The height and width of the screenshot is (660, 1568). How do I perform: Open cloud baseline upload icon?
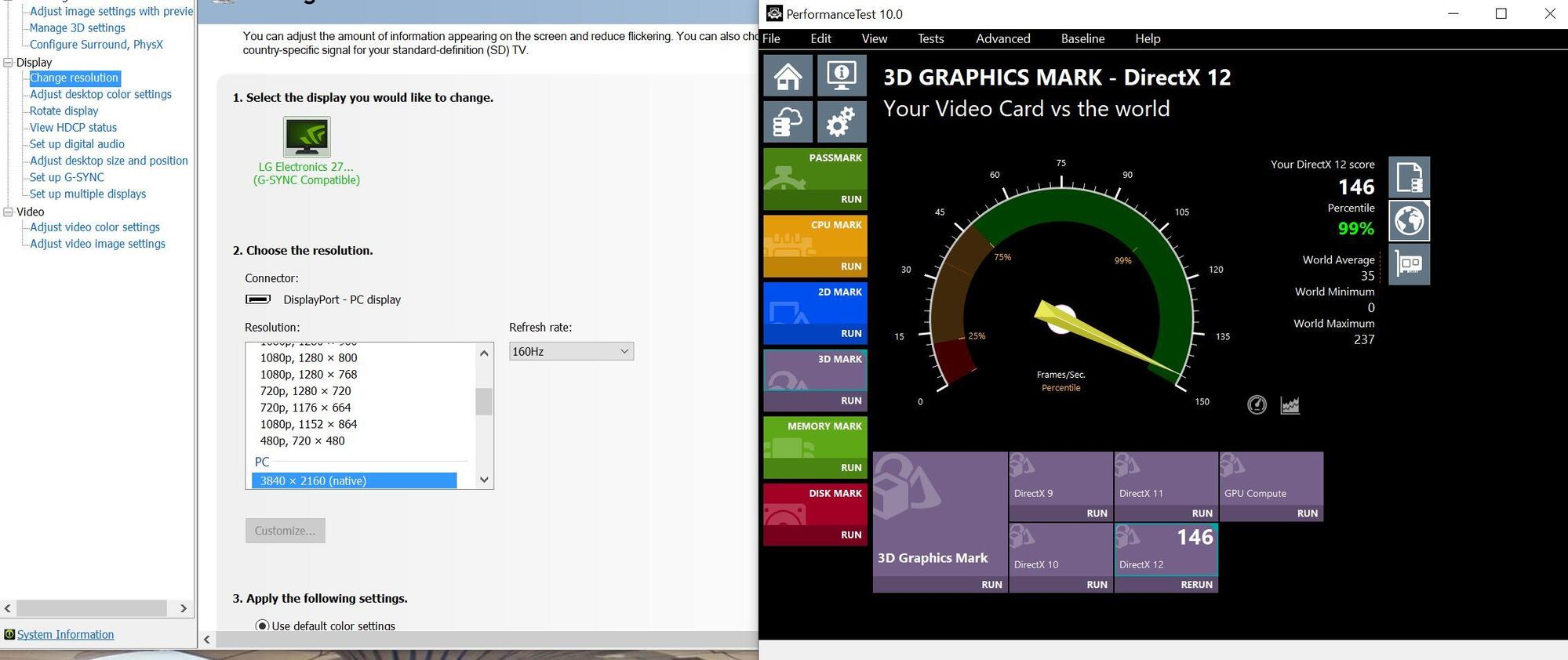tap(788, 121)
